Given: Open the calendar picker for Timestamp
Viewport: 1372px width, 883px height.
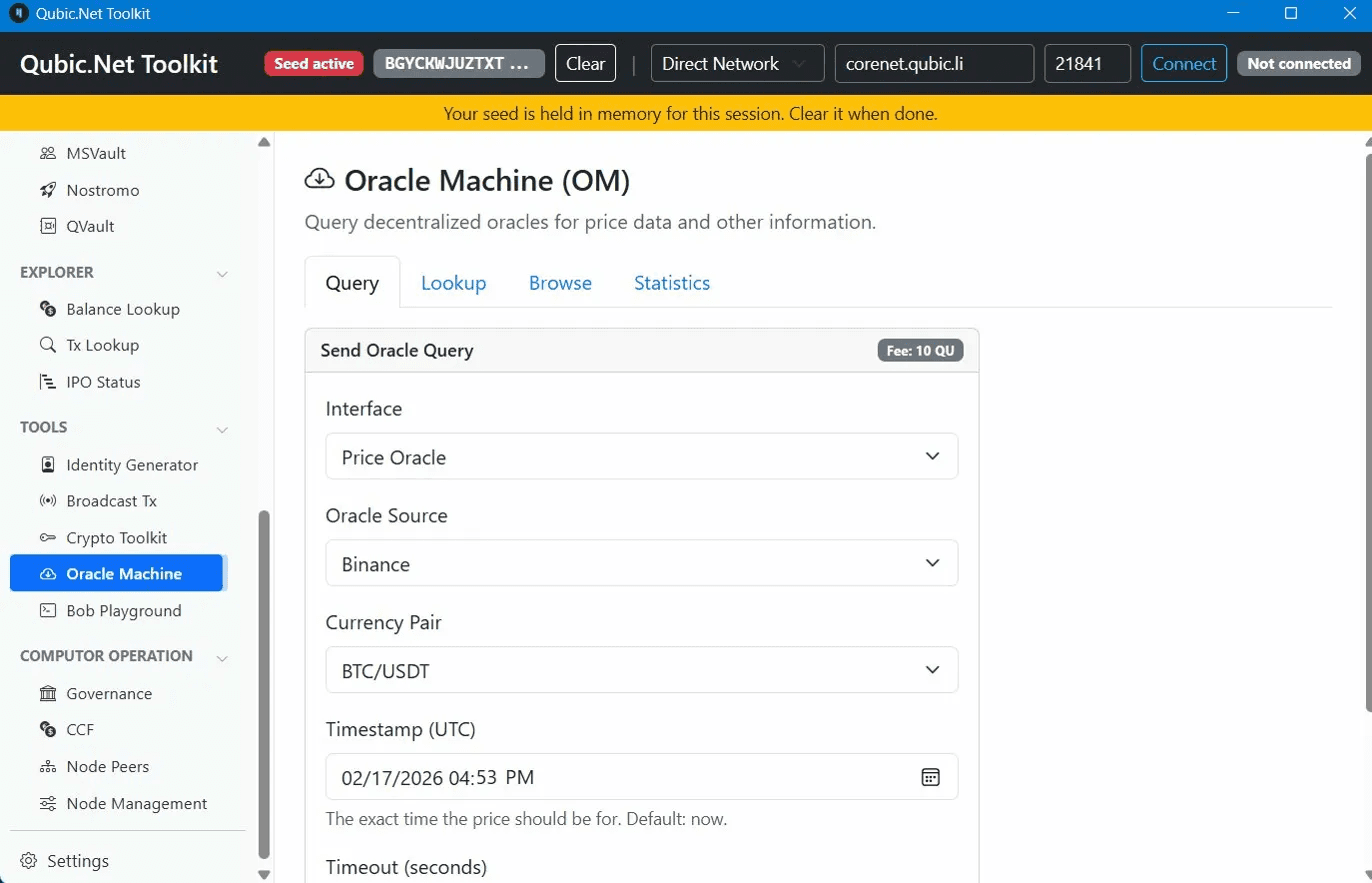Looking at the screenshot, I should (930, 777).
